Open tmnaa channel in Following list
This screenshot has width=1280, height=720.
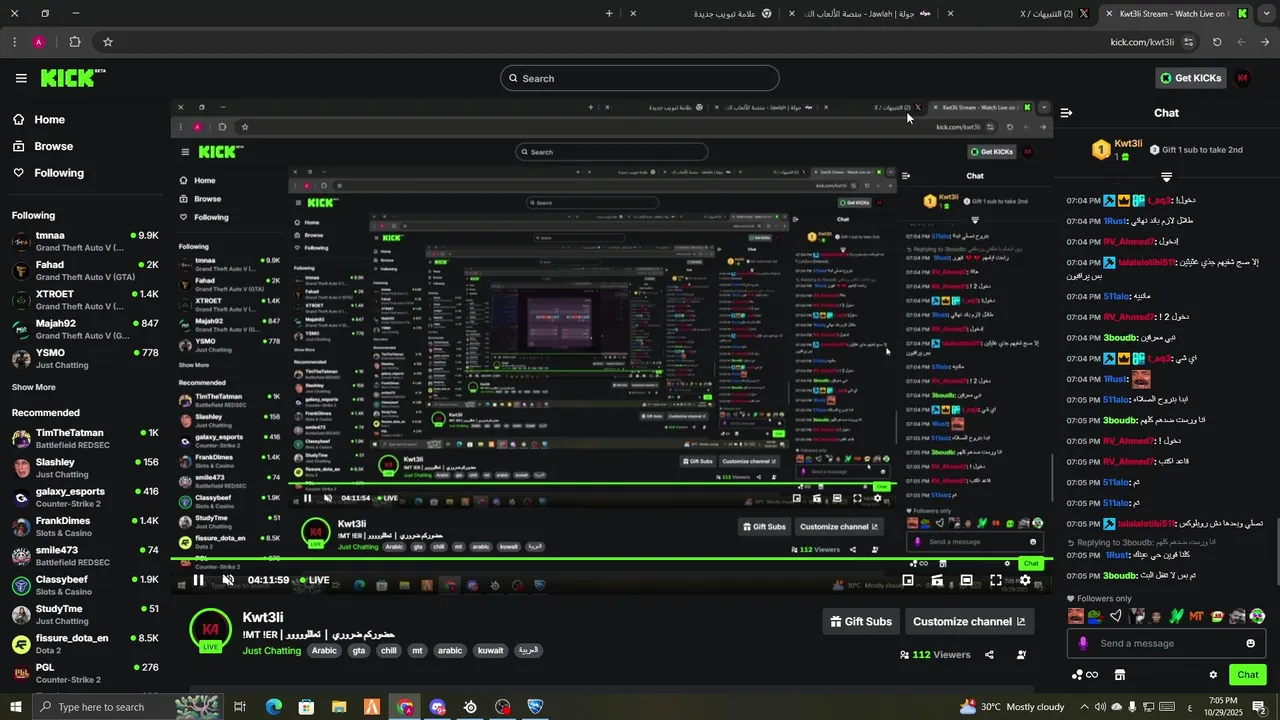click(85, 241)
